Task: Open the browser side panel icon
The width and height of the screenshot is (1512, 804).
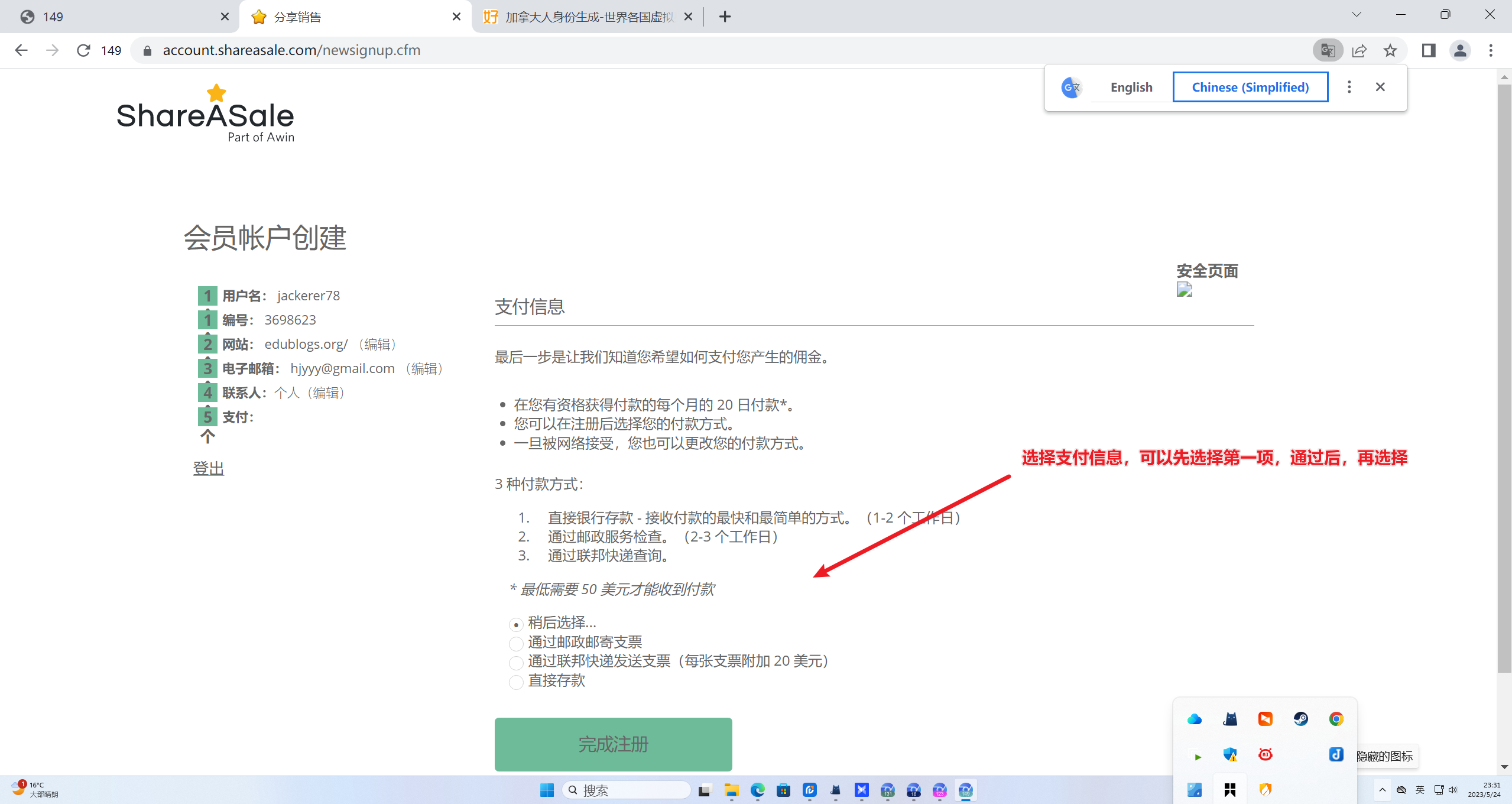Action: pyautogui.click(x=1429, y=50)
